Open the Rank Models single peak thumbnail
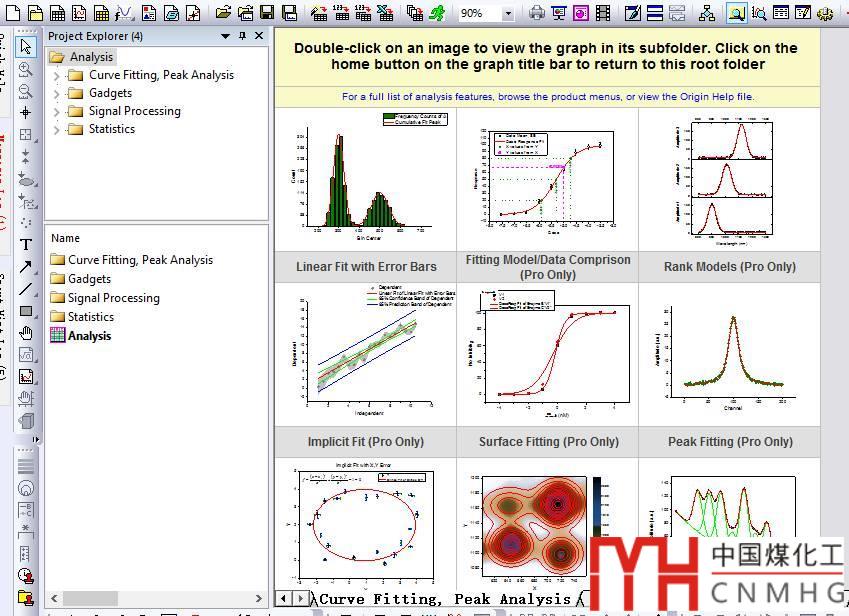Image resolution: width=849 pixels, height=616 pixels. [x=729, y=353]
